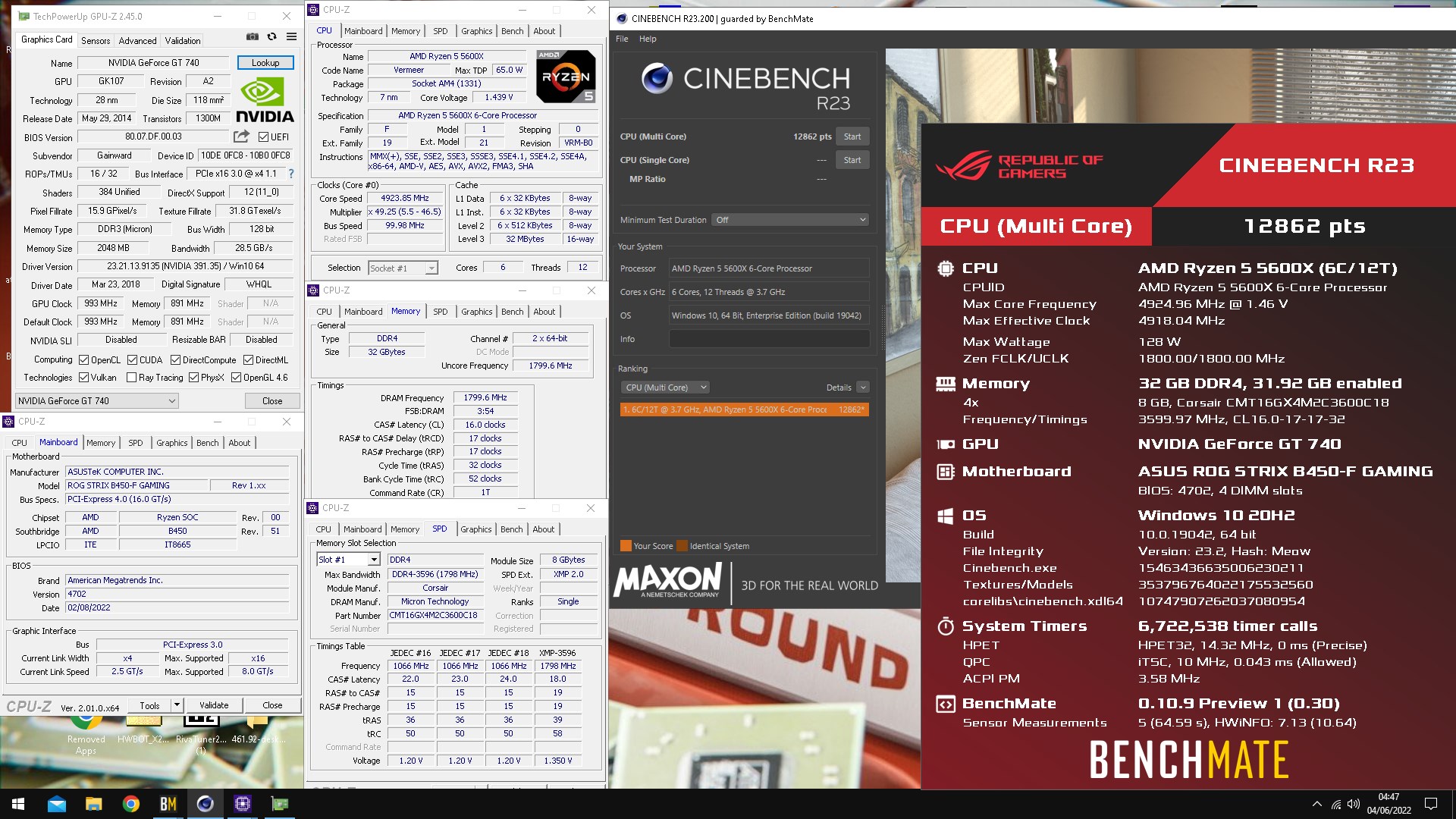Open the CPU-Z Tools dropdown arrow

(x=177, y=705)
